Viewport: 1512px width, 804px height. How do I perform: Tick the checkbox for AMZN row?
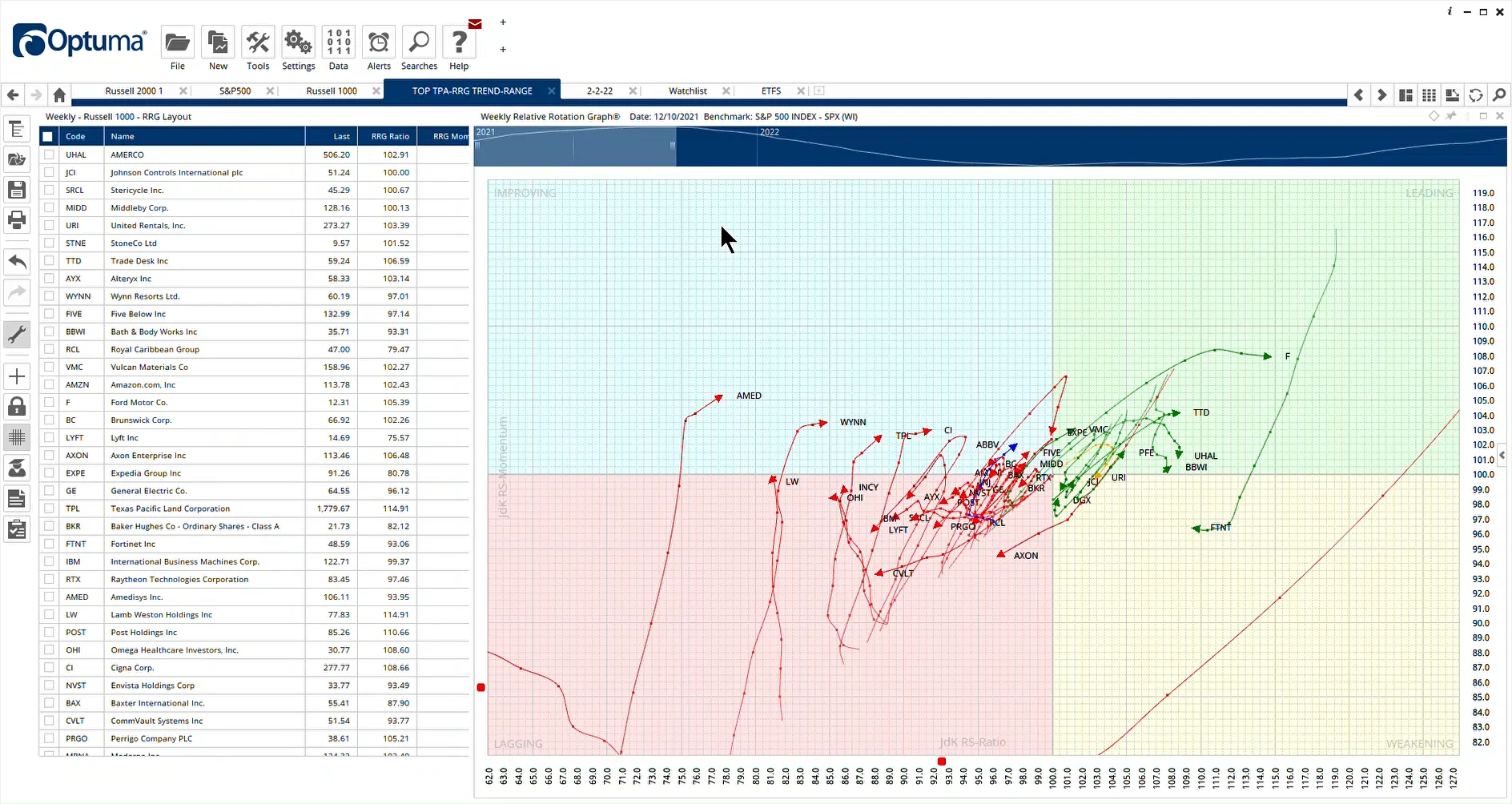point(49,384)
